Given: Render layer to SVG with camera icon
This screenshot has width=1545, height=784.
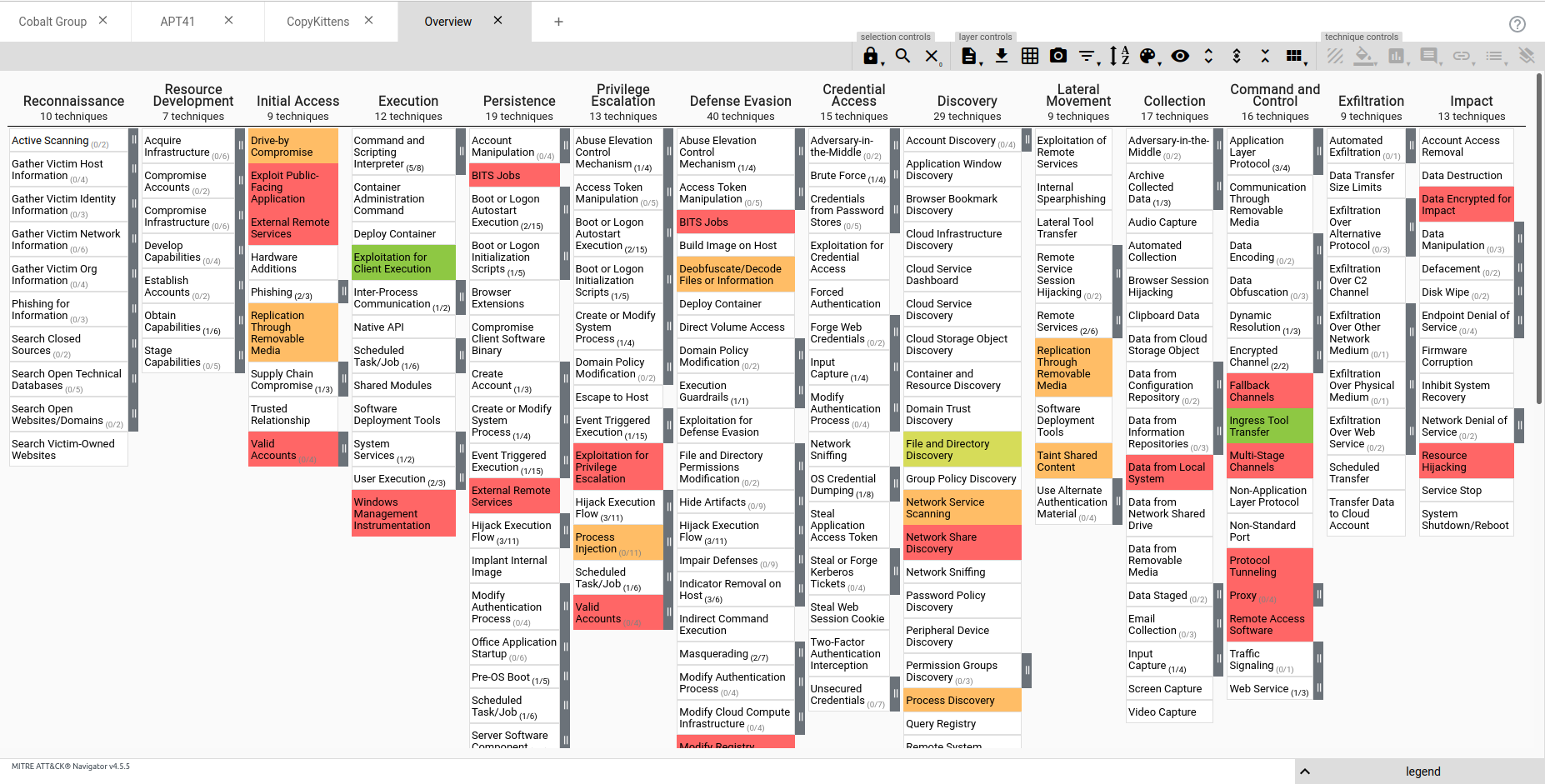Looking at the screenshot, I should (x=1058, y=56).
